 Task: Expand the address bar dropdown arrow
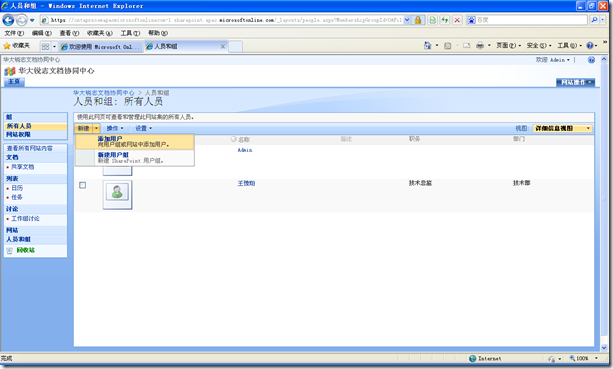[407, 20]
